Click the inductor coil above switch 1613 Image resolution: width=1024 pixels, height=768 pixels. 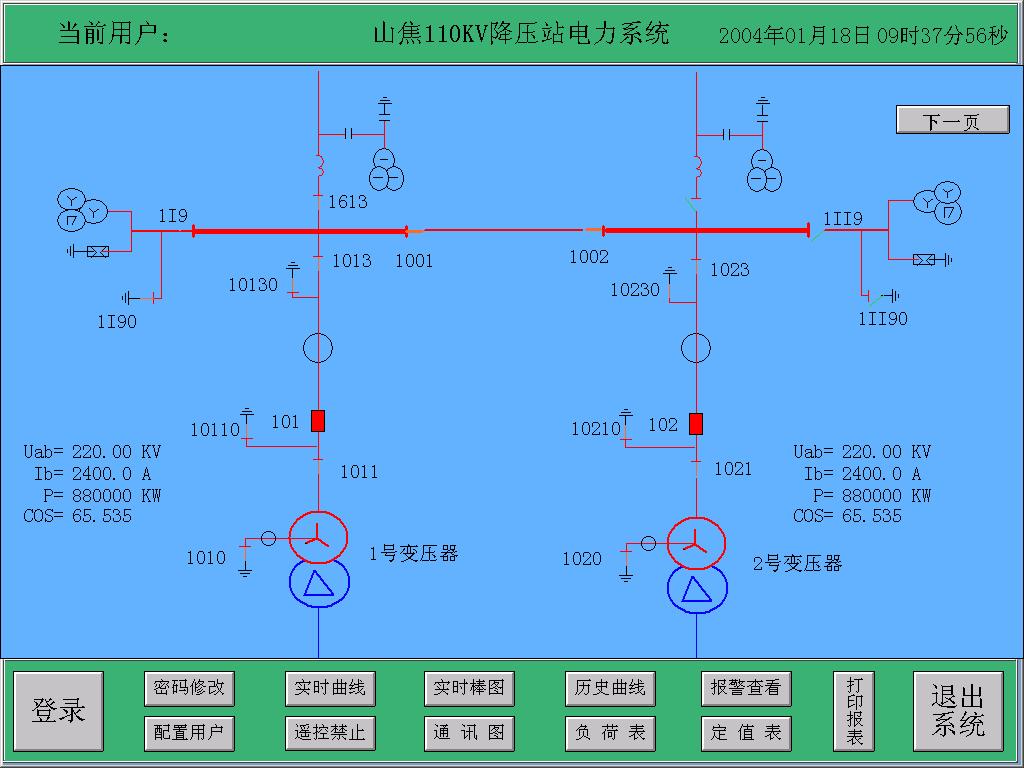pos(320,166)
